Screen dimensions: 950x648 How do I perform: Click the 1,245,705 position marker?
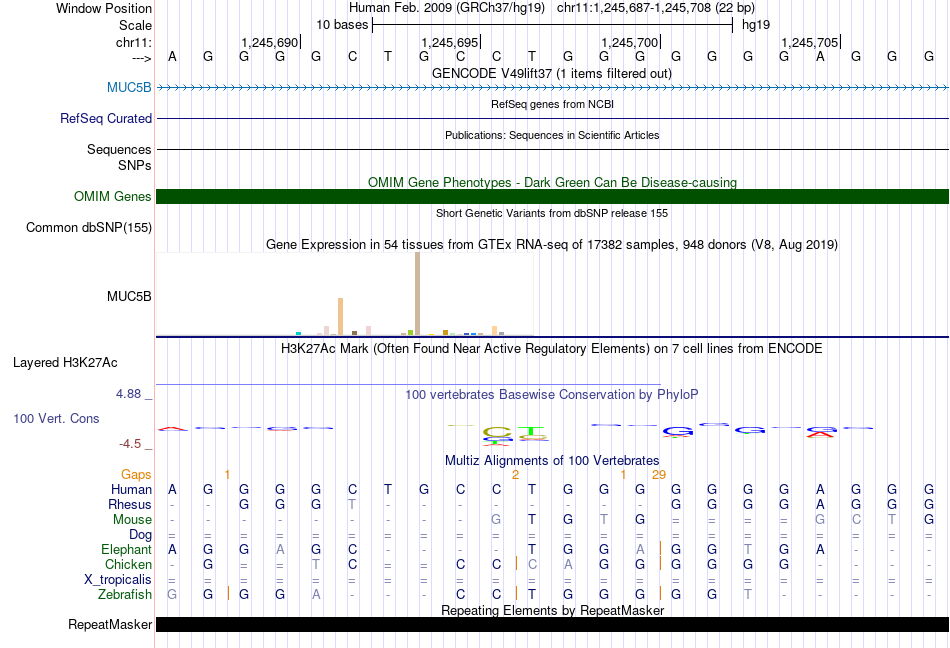810,42
